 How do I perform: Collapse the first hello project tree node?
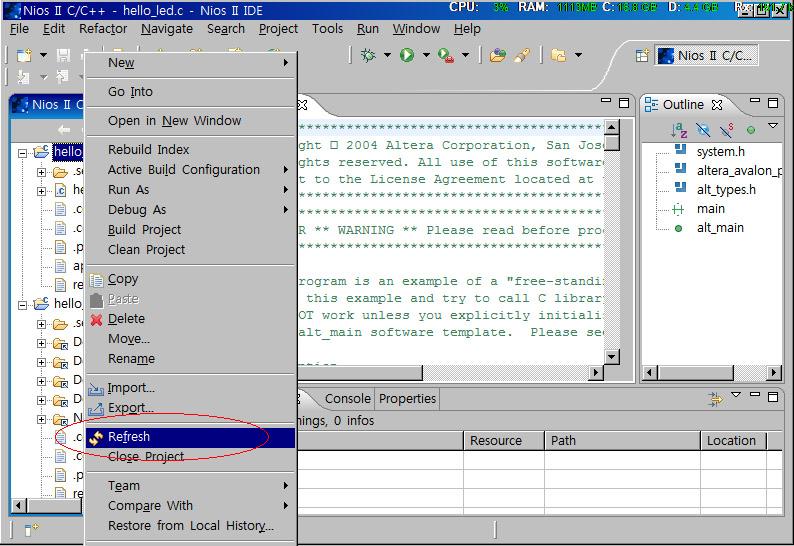tap(22, 152)
